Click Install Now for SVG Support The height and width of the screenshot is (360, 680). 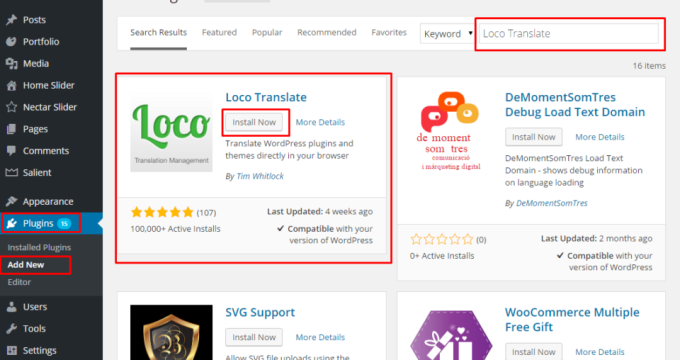[254, 337]
